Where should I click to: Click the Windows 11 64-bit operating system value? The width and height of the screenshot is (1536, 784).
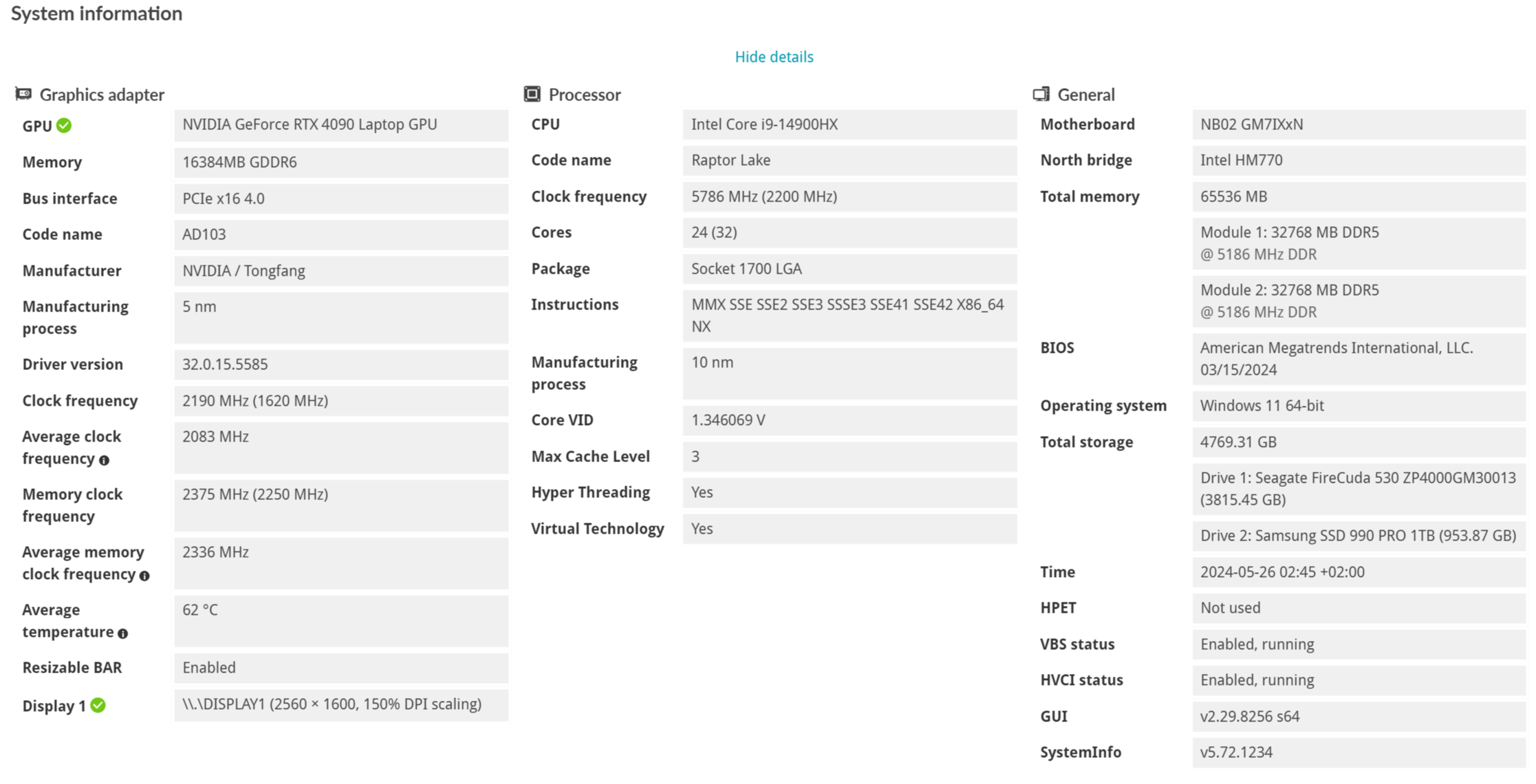pyautogui.click(x=1262, y=406)
